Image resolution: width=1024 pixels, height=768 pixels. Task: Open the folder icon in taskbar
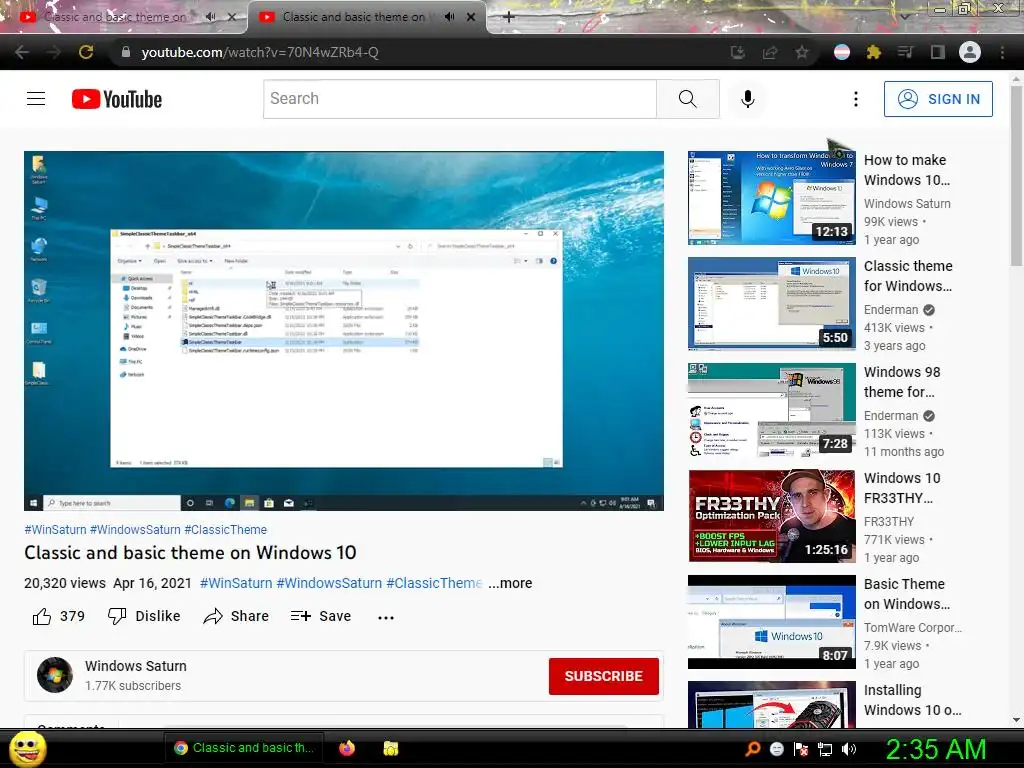pyautogui.click(x=391, y=748)
